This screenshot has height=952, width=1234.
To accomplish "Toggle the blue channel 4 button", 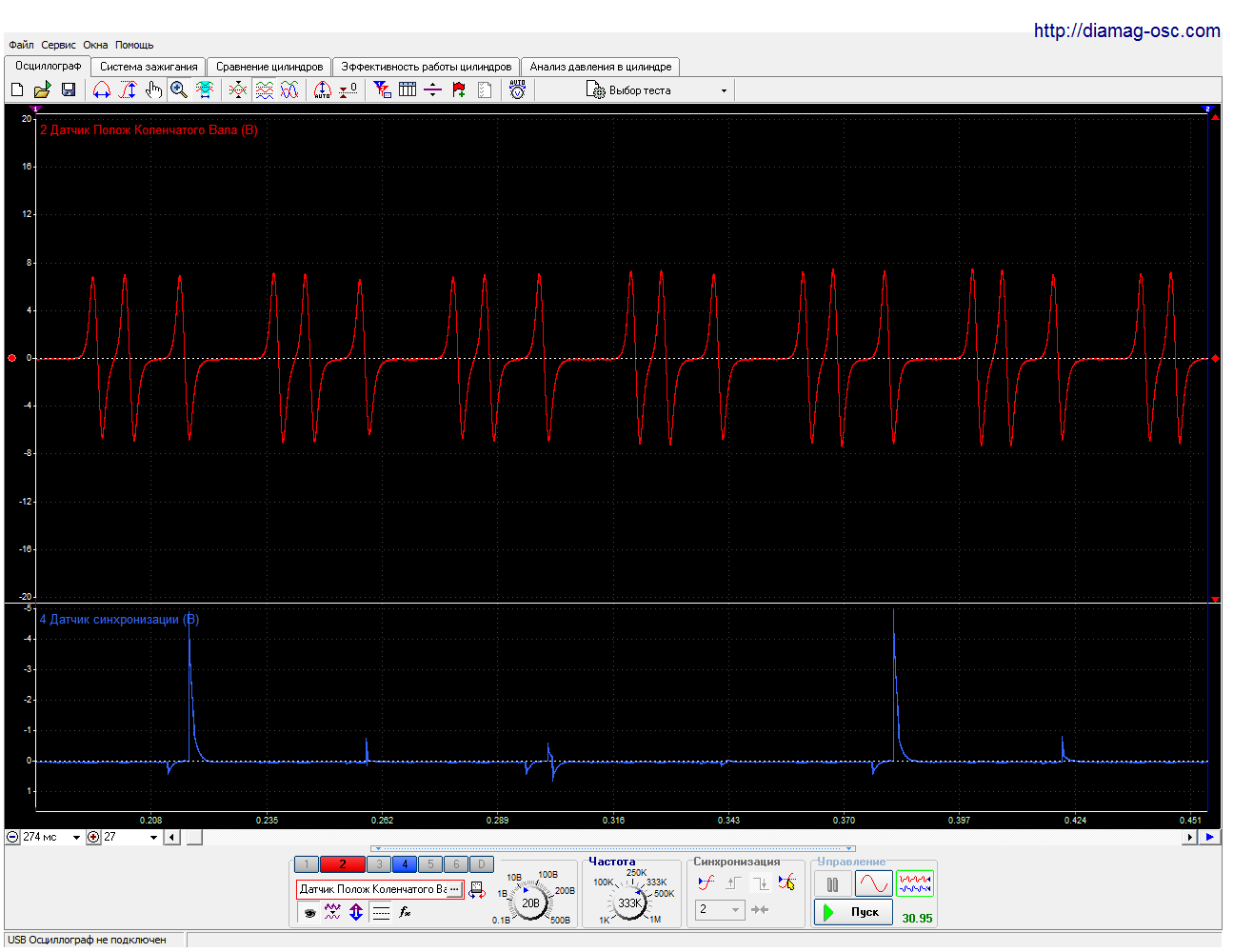I will pos(405,864).
